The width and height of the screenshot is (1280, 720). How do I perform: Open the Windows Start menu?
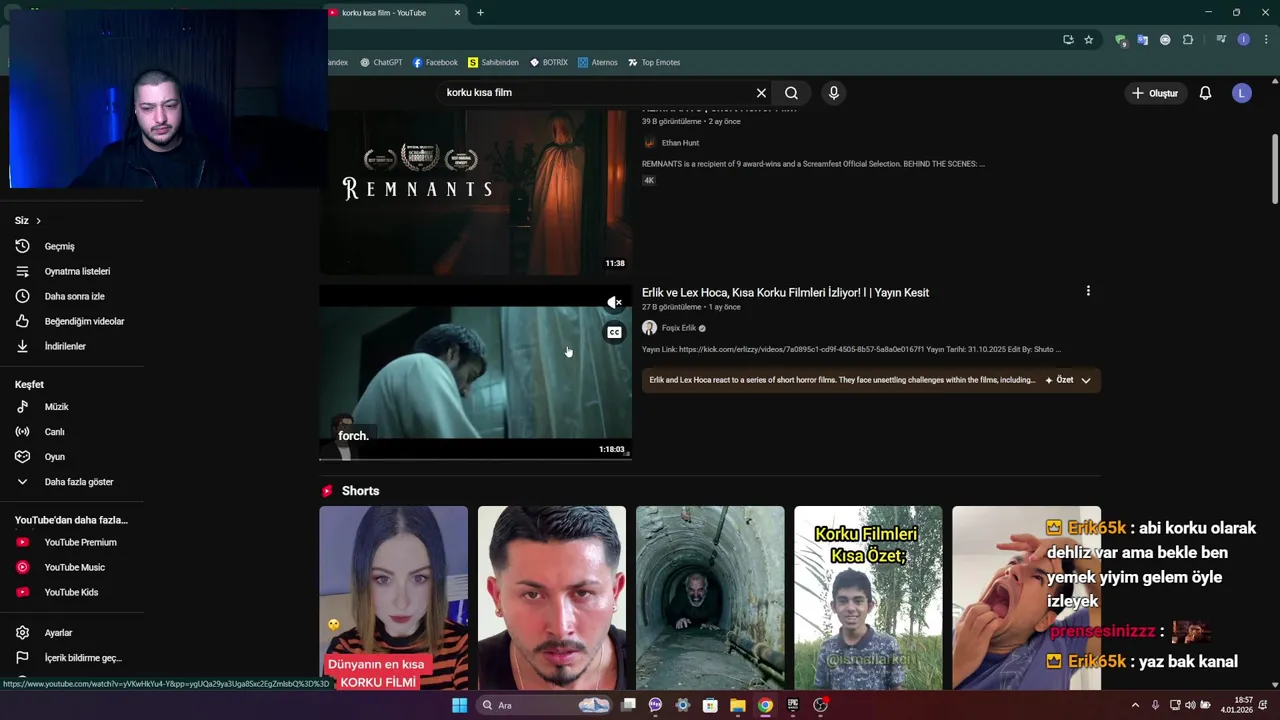[459, 705]
